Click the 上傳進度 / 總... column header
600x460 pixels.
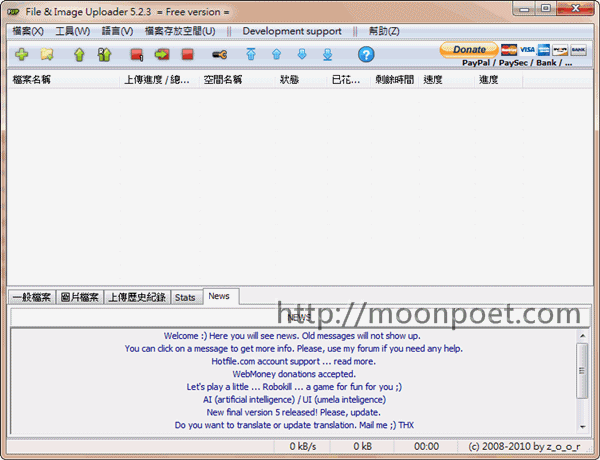pyautogui.click(x=159, y=80)
